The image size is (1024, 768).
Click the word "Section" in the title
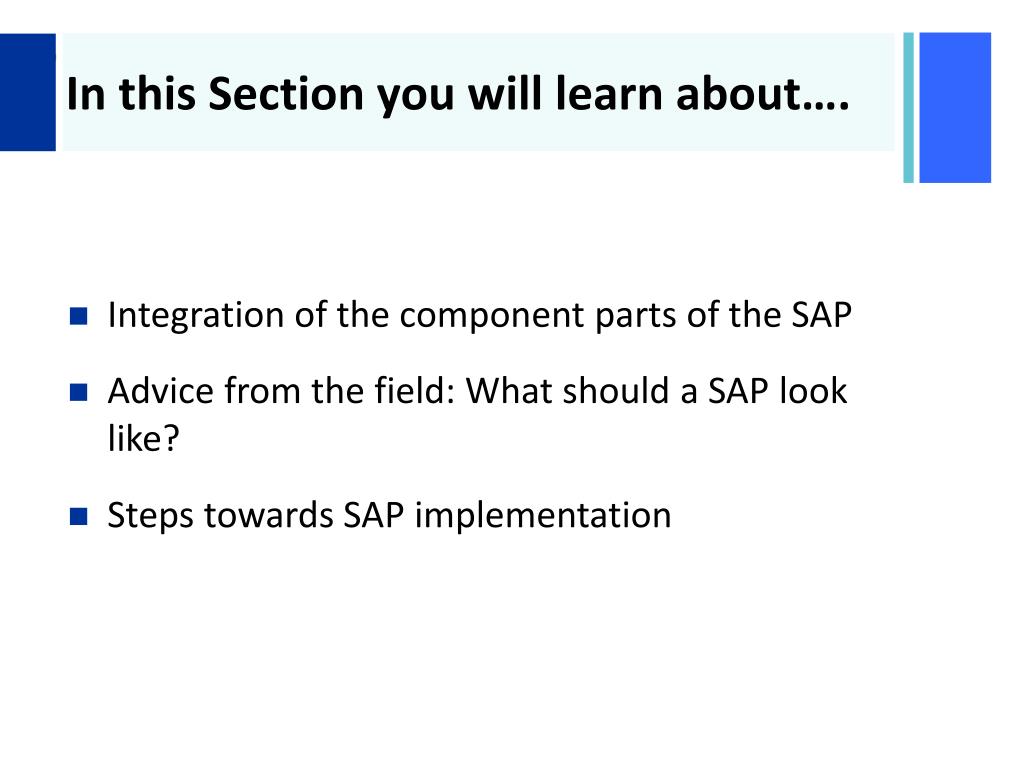pyautogui.click(x=285, y=93)
